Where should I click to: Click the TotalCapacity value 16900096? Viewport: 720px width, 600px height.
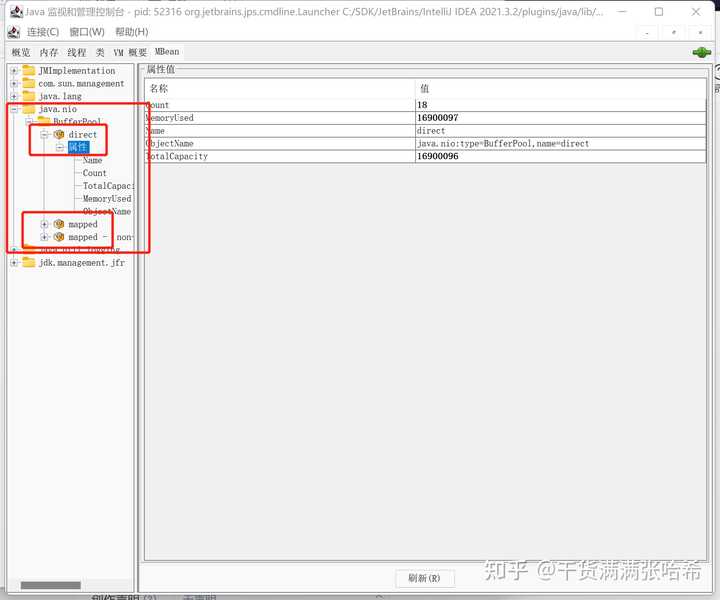pyautogui.click(x=560, y=157)
